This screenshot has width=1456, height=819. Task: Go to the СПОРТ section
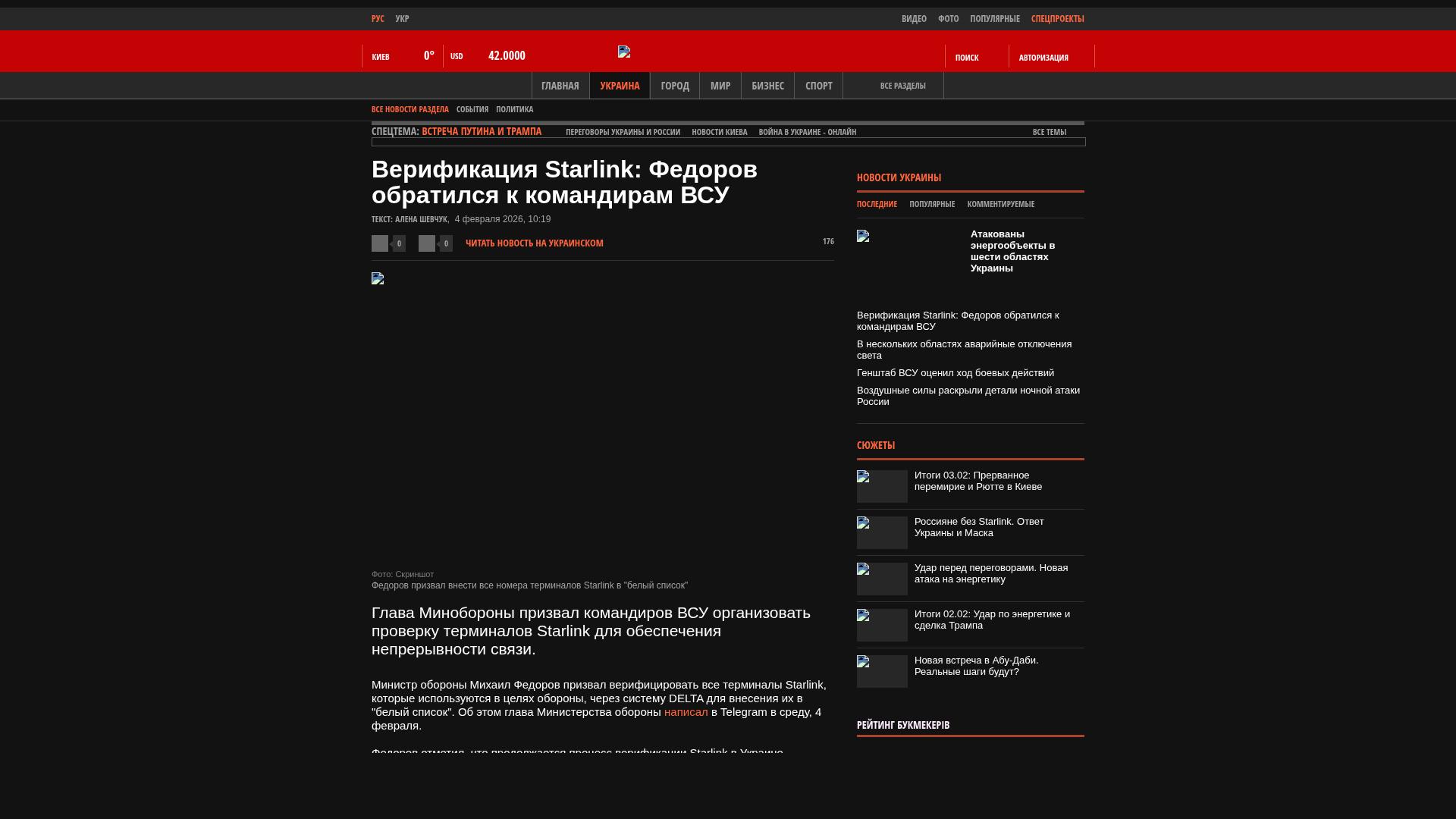(x=818, y=86)
